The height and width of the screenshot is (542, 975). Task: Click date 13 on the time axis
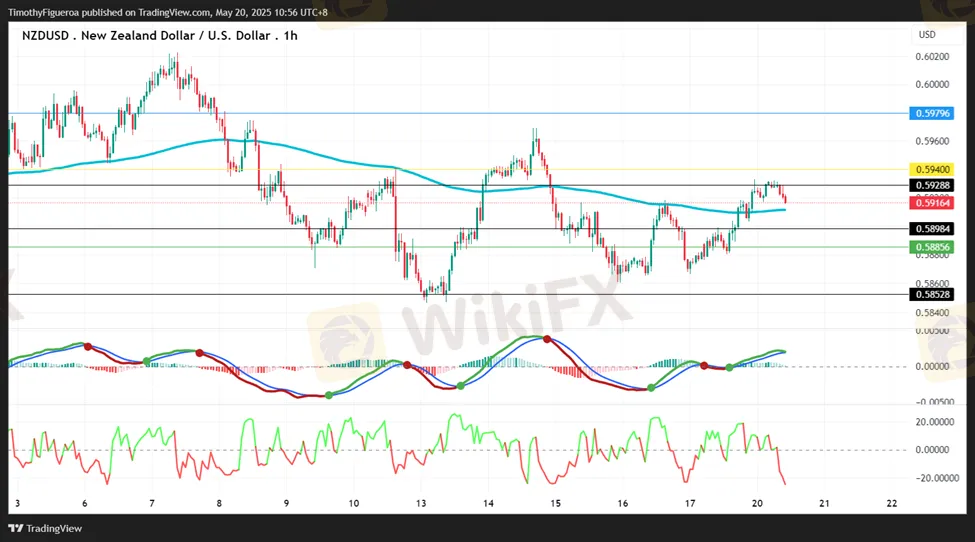[421, 503]
